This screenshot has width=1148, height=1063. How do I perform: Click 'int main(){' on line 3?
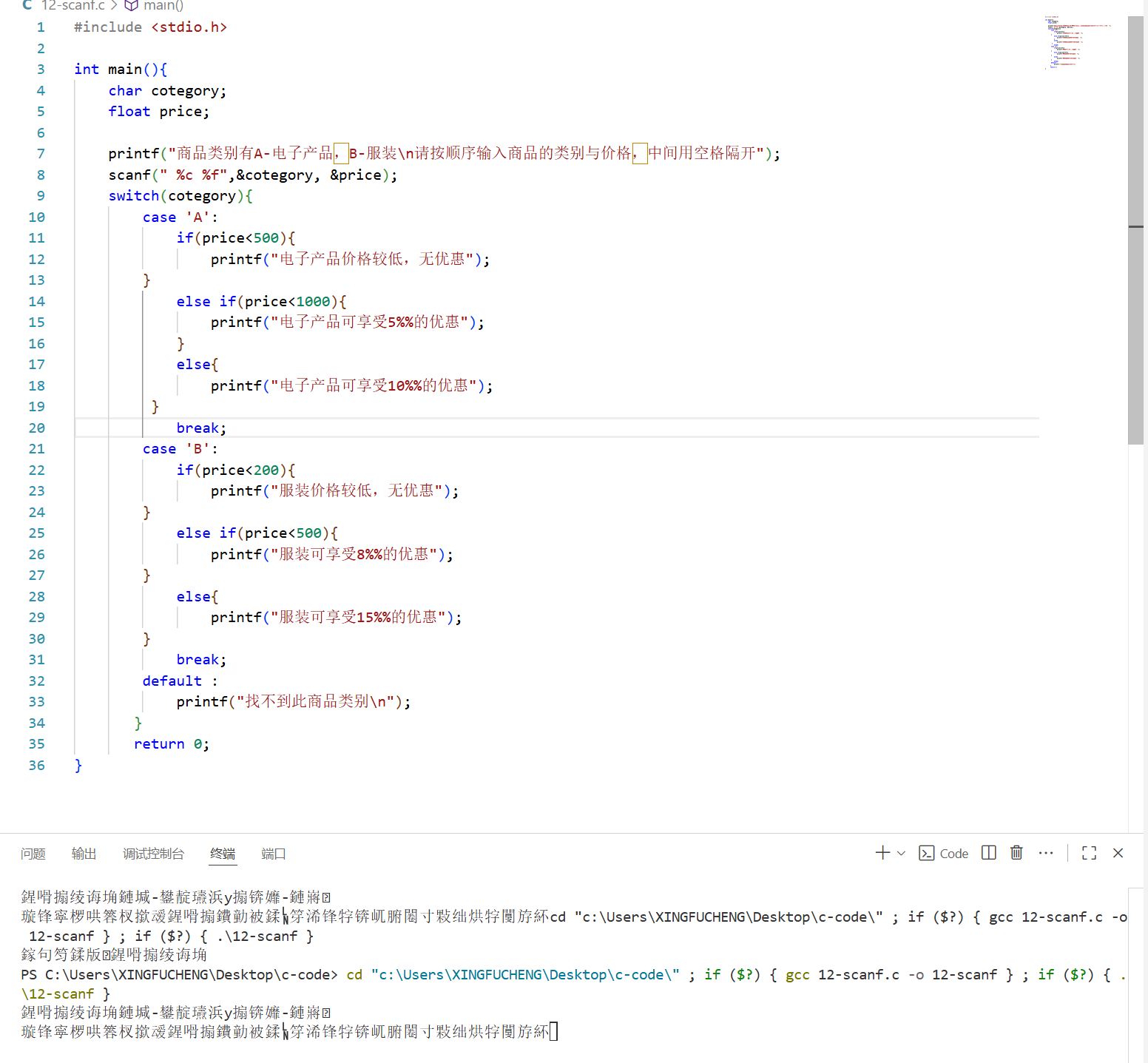pos(121,69)
